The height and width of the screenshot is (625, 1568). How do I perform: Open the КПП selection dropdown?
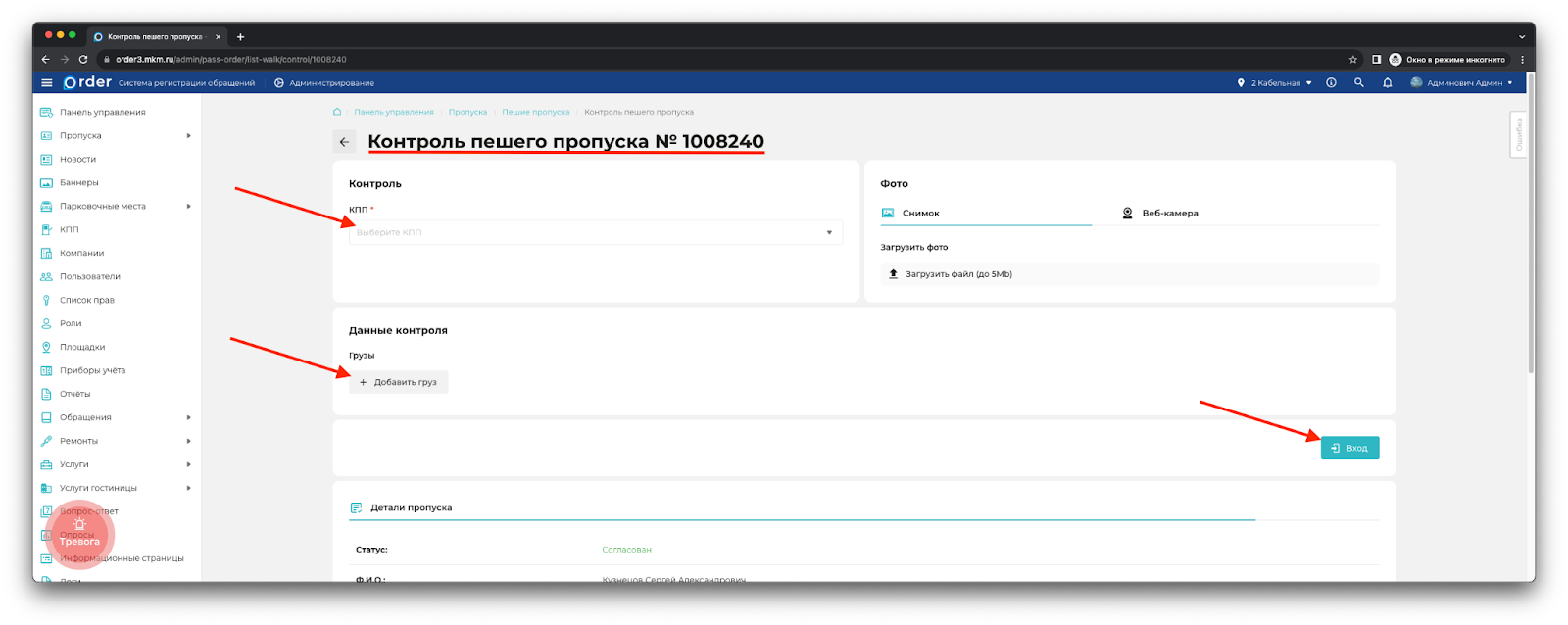click(x=595, y=233)
